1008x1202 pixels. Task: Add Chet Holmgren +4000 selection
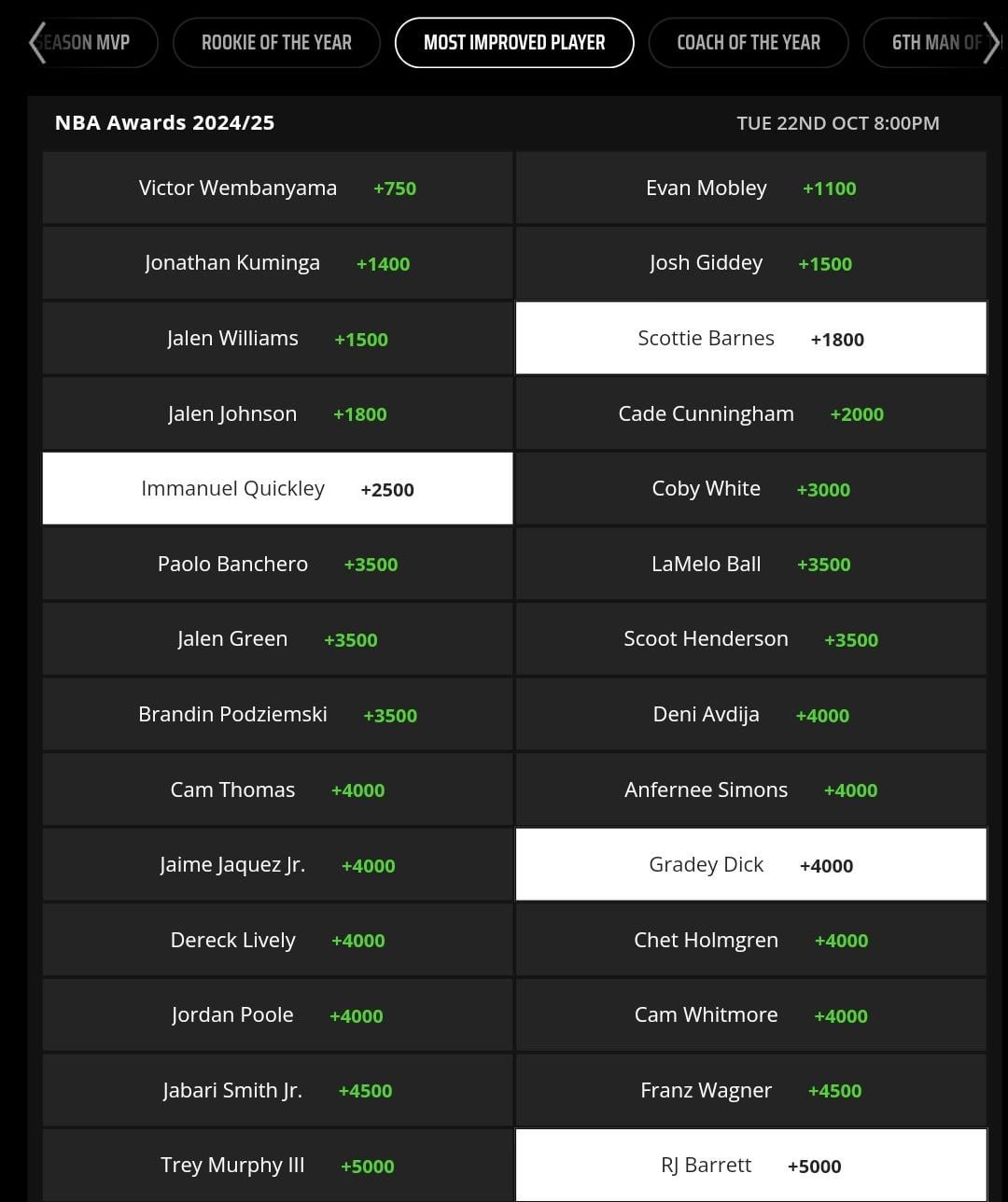(x=751, y=940)
